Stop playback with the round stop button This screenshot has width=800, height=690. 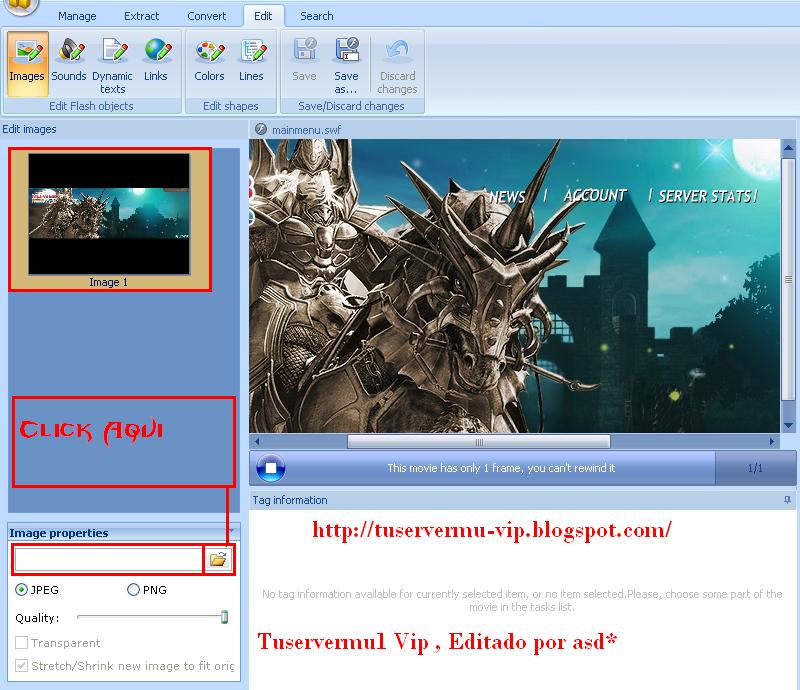coord(270,468)
